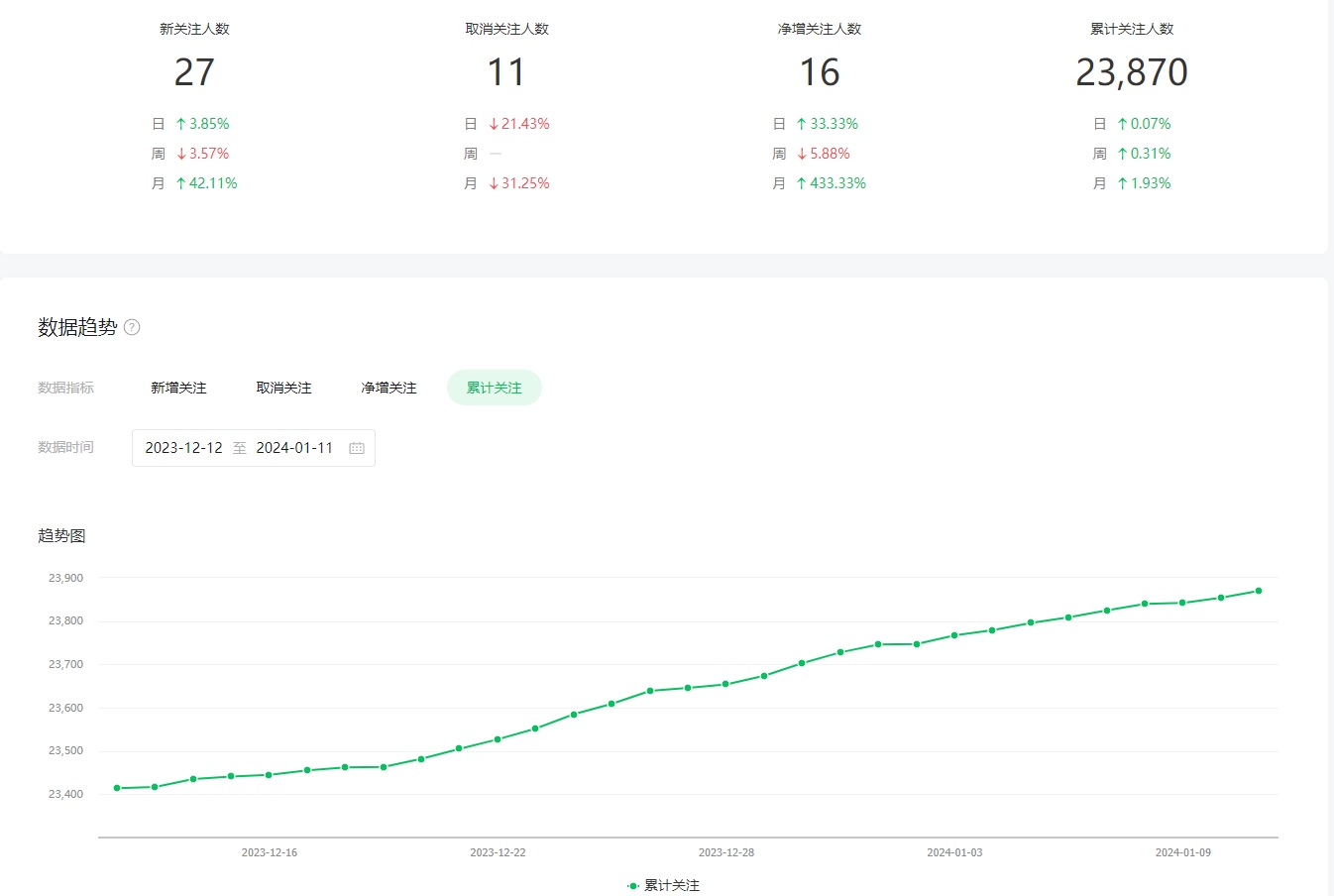Screen dimensions: 1334x896
Task: Click the last data point on trend line
Action: pos(1259,591)
